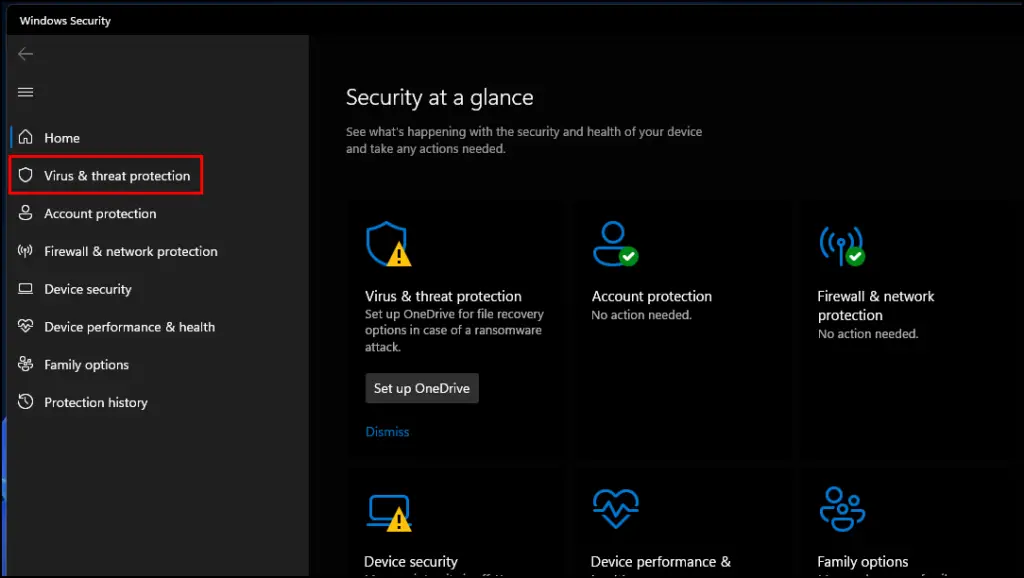Image resolution: width=1024 pixels, height=578 pixels.
Task: Click the 'Family options' card title
Action: (863, 562)
